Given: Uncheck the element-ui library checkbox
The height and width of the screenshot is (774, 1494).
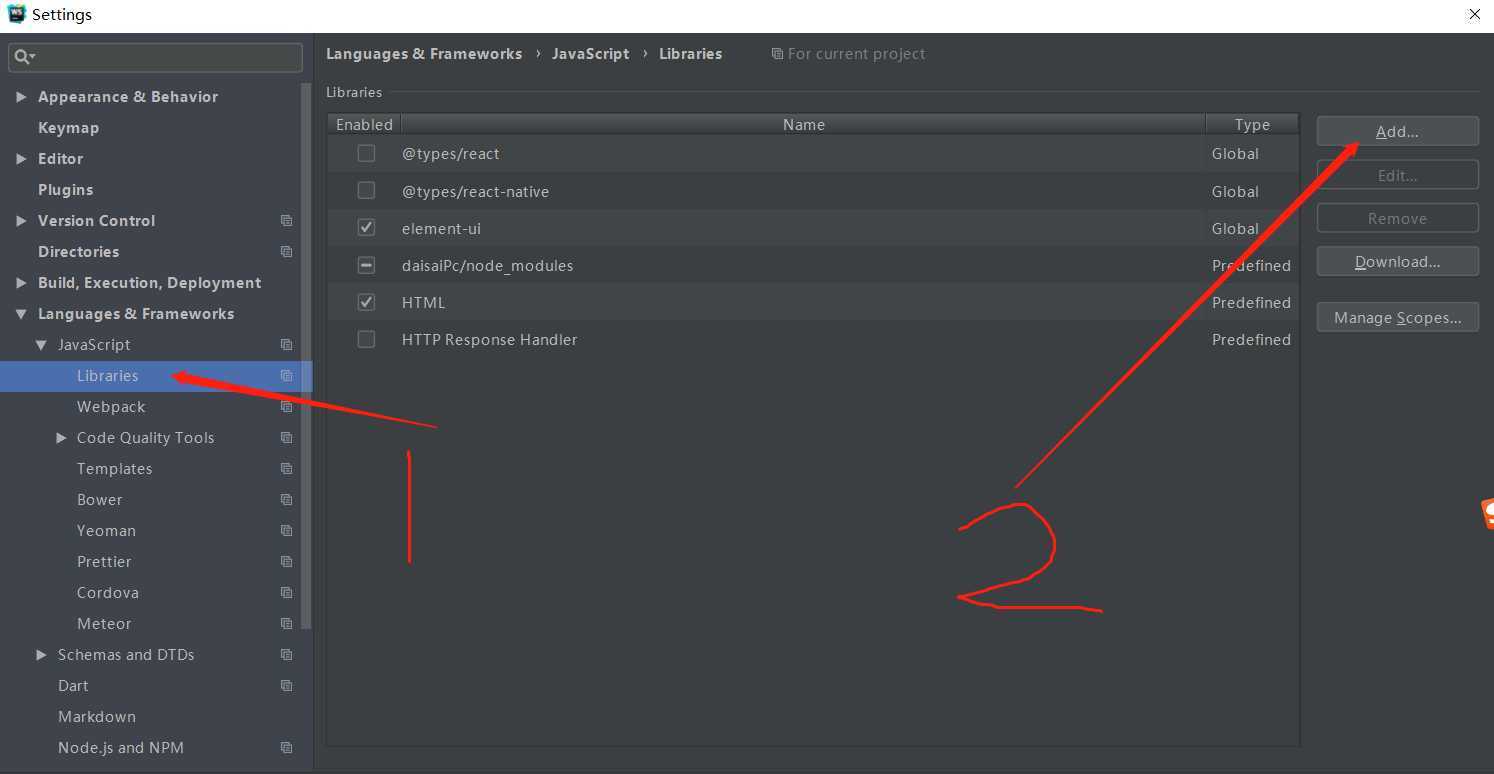Looking at the screenshot, I should [366, 227].
